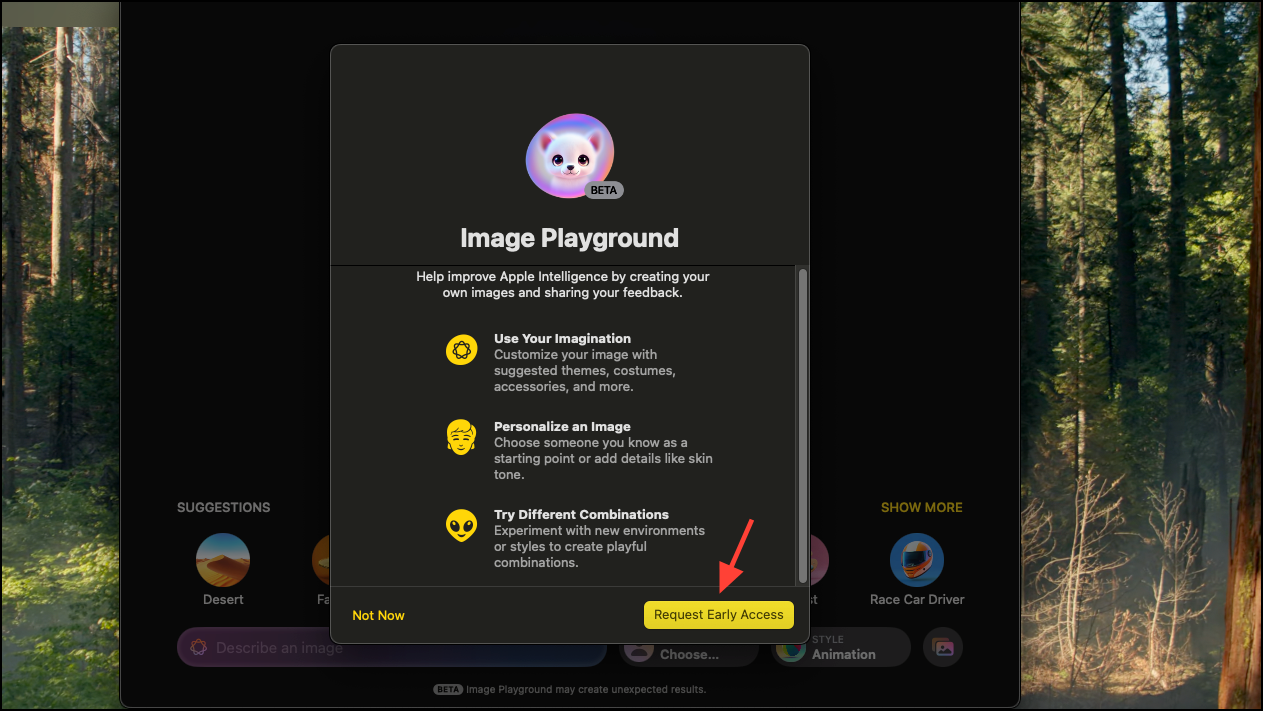This screenshot has height=711, width=1263.
Task: Click the Request Early Access button
Action: (718, 615)
